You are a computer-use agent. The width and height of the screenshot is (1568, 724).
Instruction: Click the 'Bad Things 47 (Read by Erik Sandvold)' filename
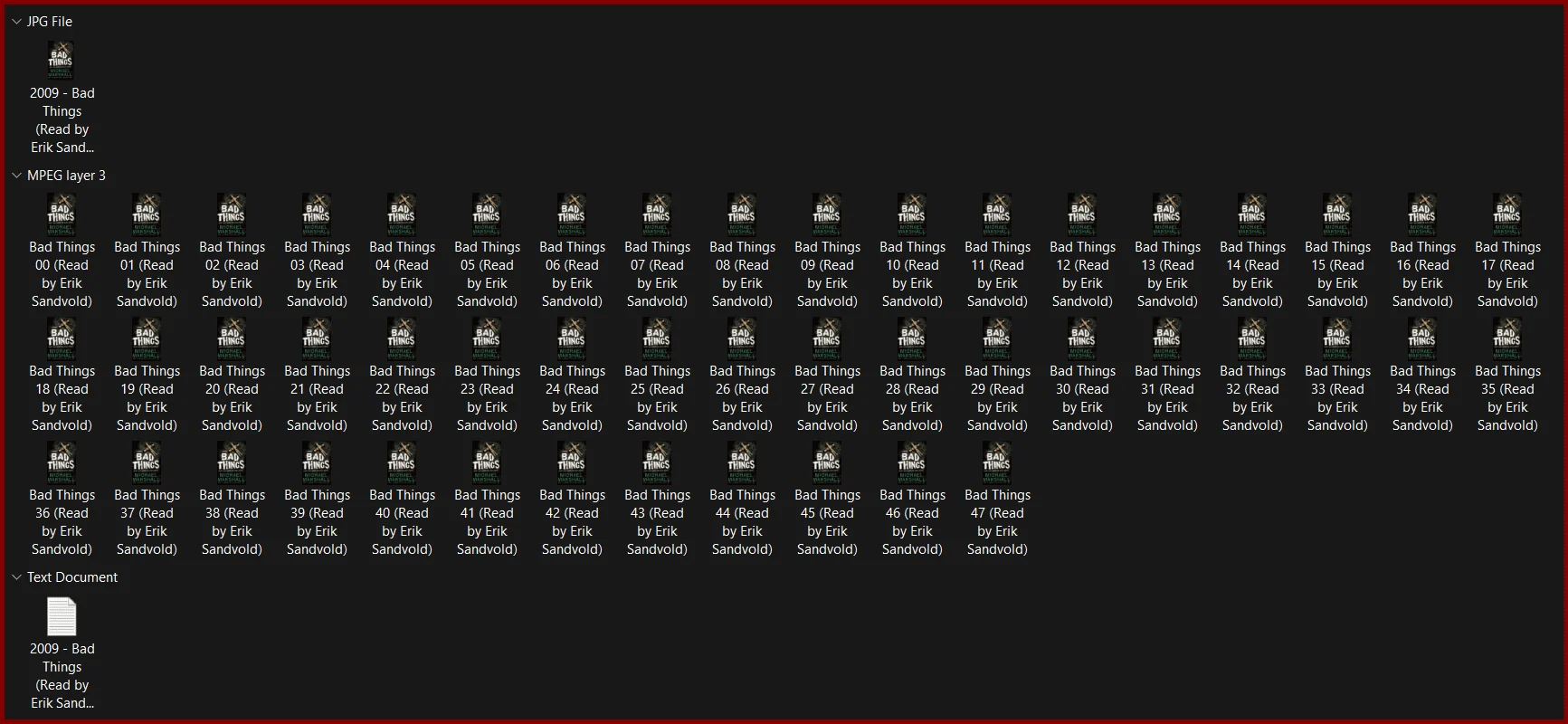pyautogui.click(x=997, y=522)
